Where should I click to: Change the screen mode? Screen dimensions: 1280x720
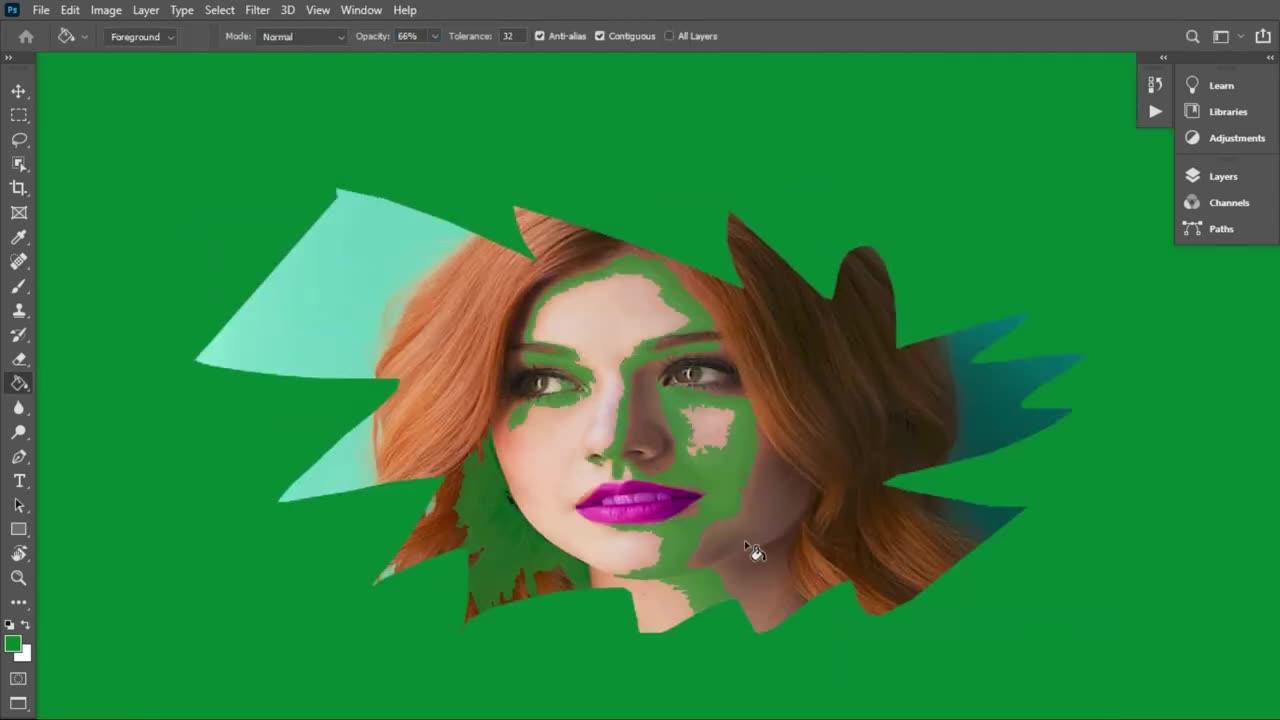pos(19,703)
